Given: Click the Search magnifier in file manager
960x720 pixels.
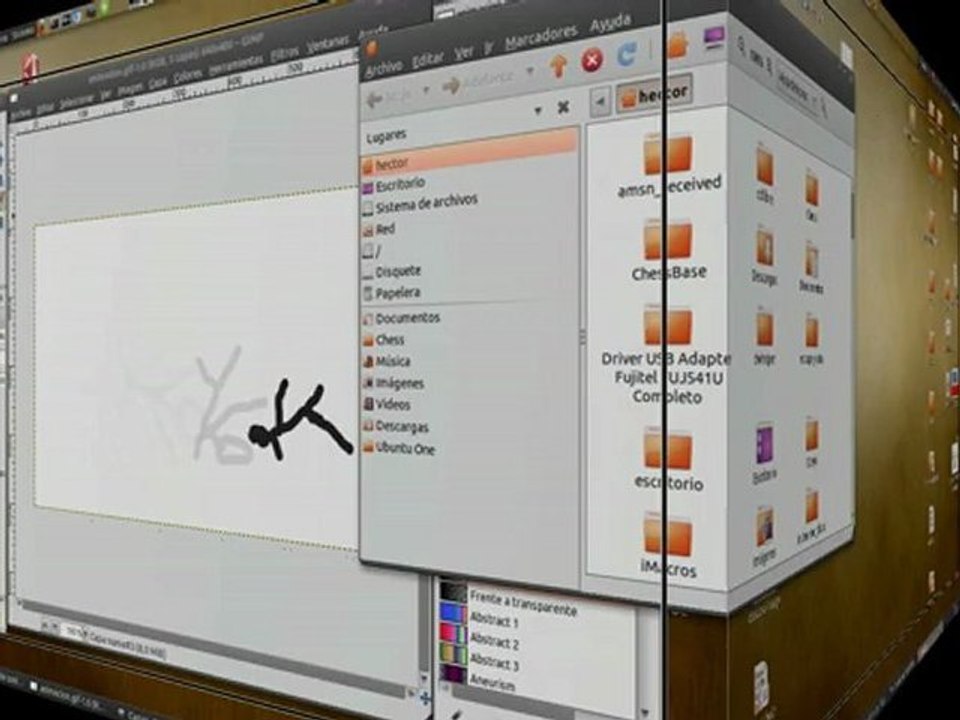Looking at the screenshot, I should tap(742, 45).
